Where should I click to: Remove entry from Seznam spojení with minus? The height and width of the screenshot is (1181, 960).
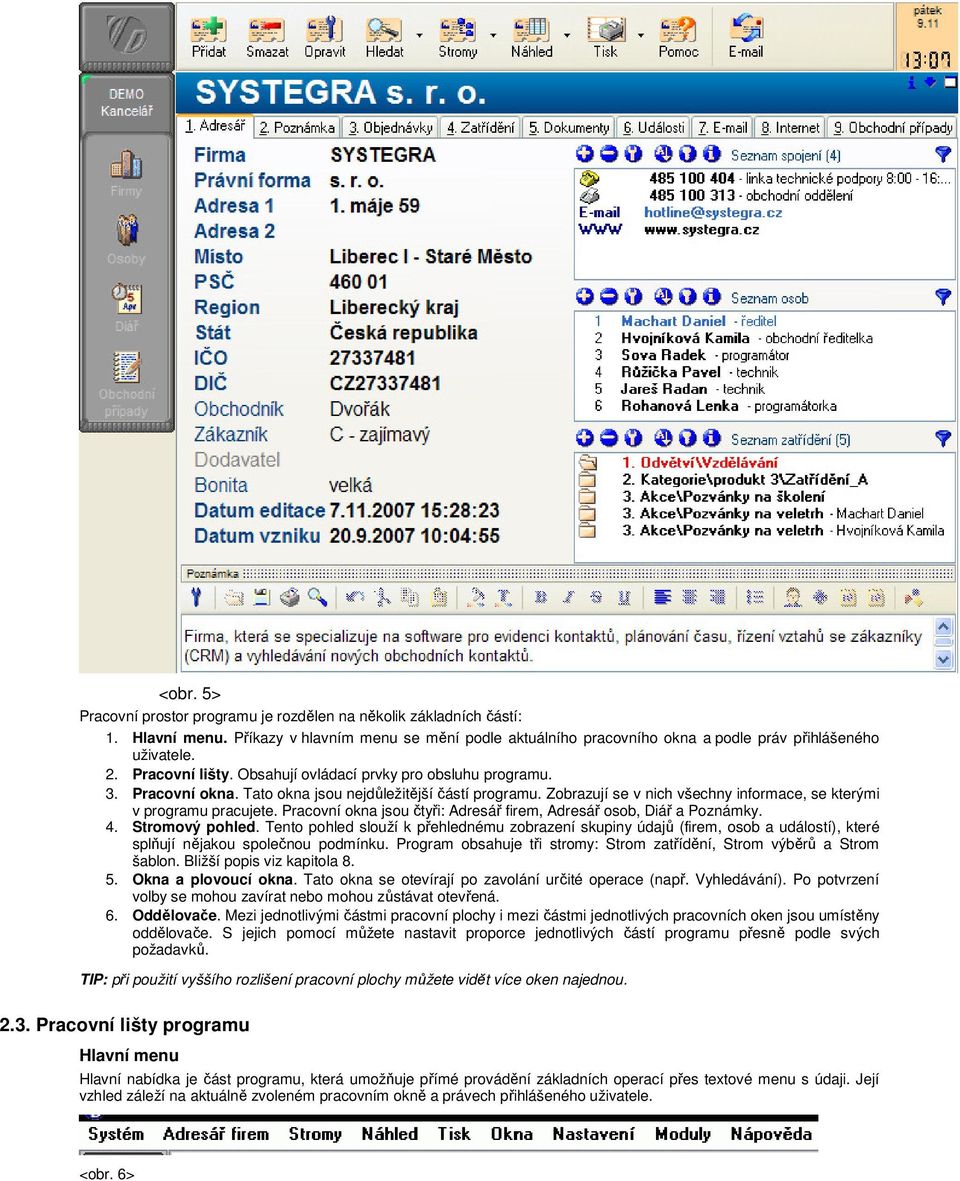tap(609, 154)
